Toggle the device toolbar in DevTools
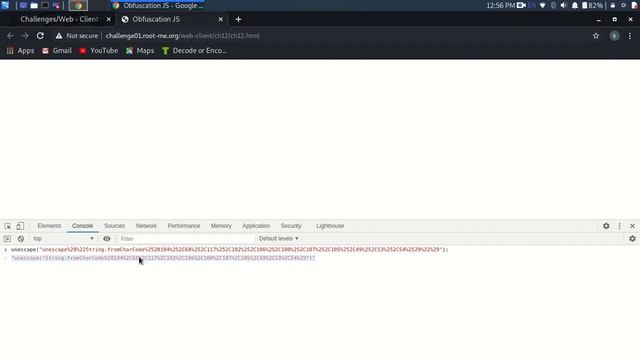The height and width of the screenshot is (360, 640). [x=20, y=226]
